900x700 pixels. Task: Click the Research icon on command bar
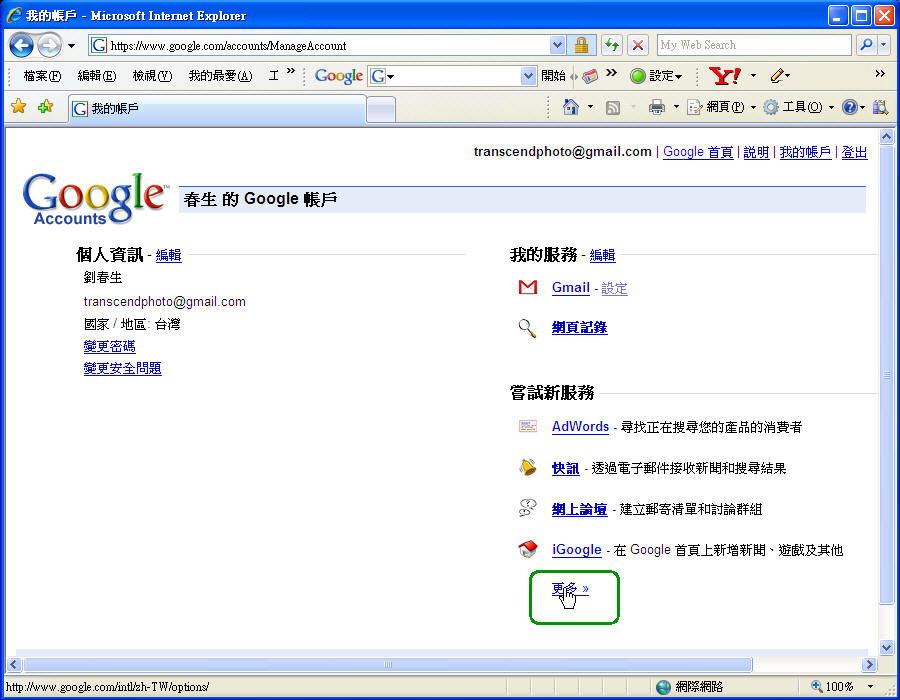pos(880,107)
